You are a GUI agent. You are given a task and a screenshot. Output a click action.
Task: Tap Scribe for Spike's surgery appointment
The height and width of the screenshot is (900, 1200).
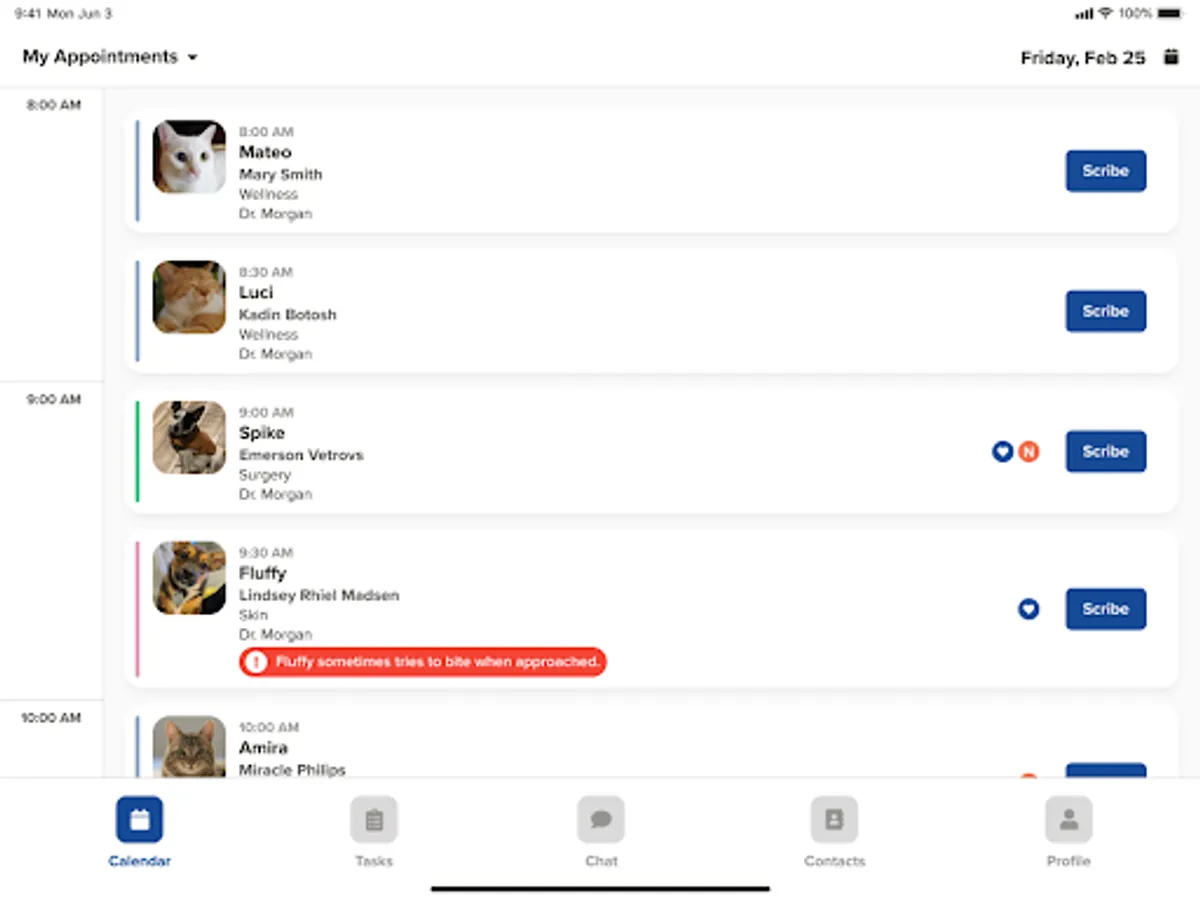1106,451
